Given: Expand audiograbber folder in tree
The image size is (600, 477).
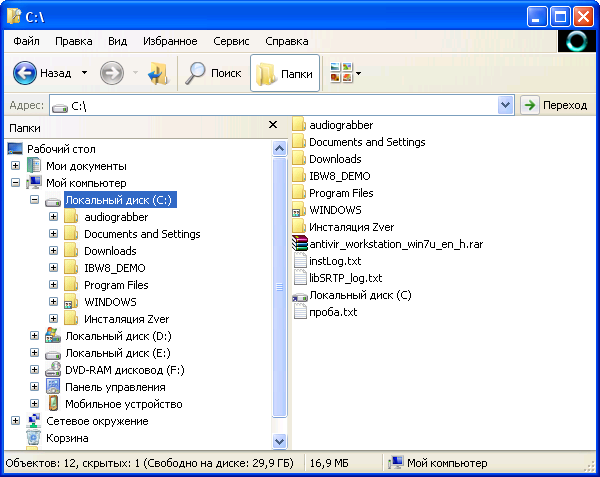Looking at the screenshot, I should pos(54,217).
